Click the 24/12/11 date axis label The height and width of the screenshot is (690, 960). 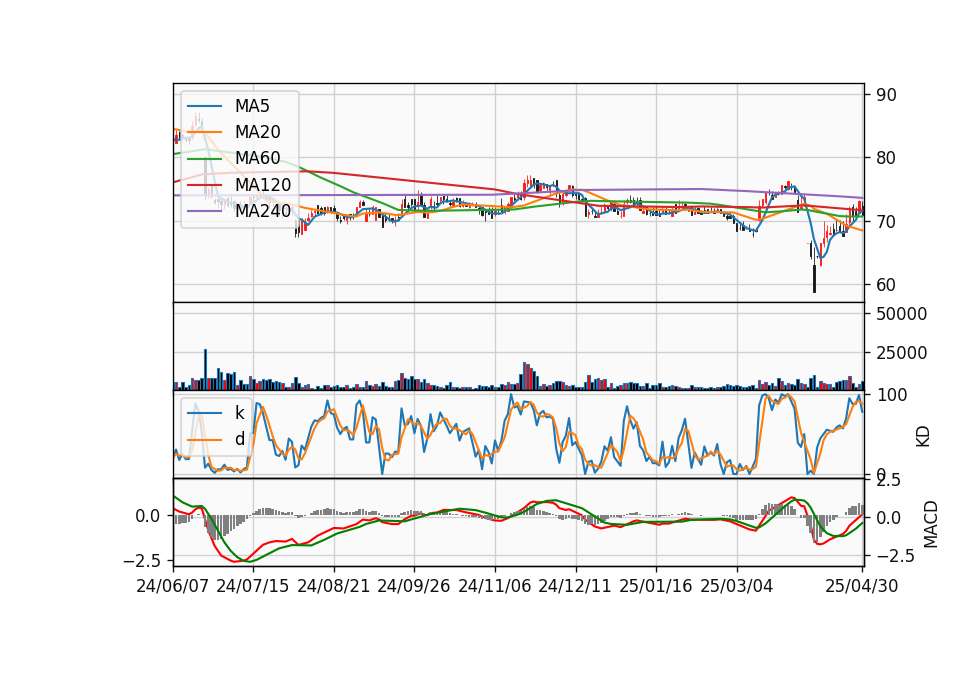click(x=575, y=586)
